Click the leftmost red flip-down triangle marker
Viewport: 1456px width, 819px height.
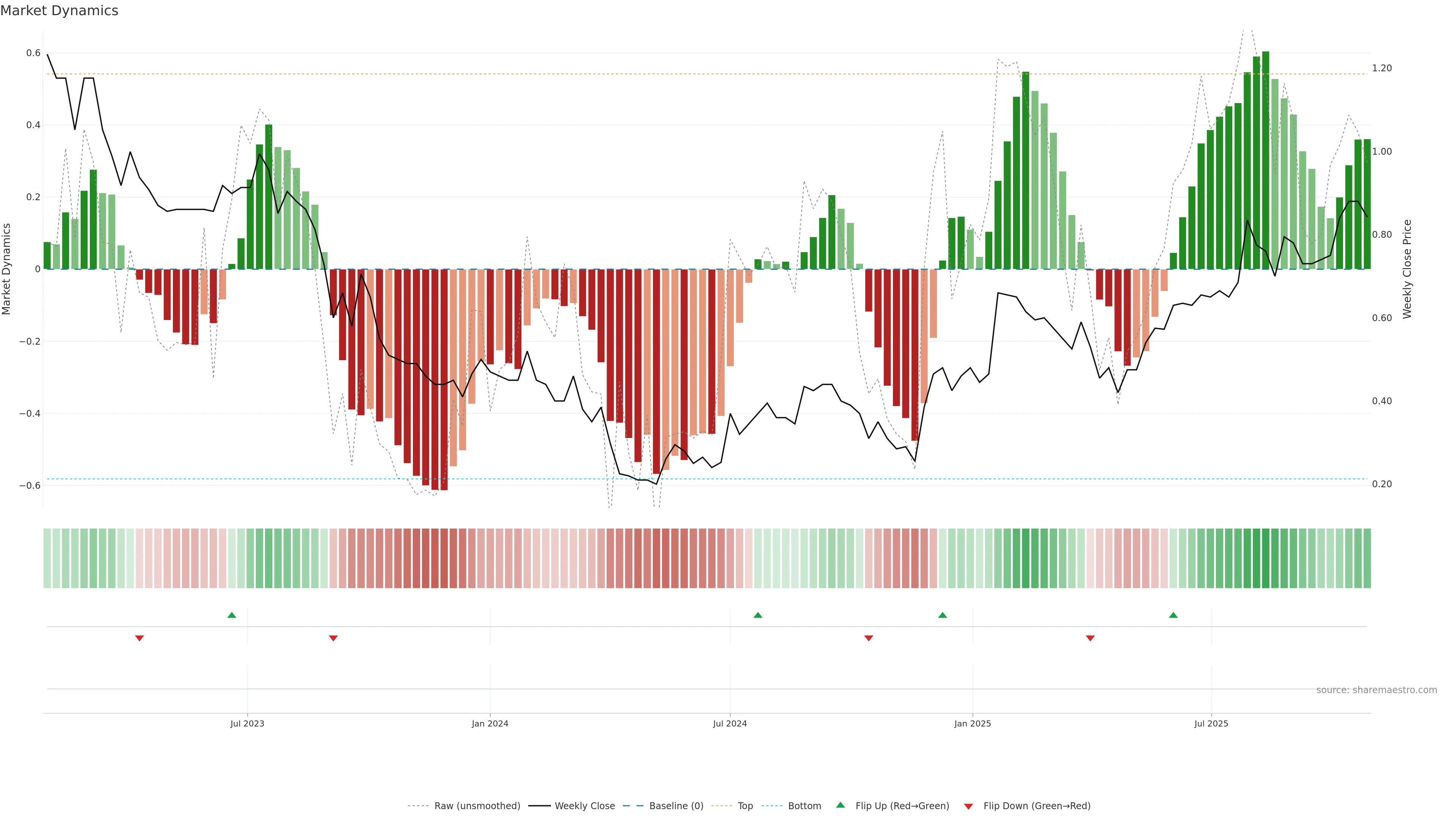pos(140,638)
